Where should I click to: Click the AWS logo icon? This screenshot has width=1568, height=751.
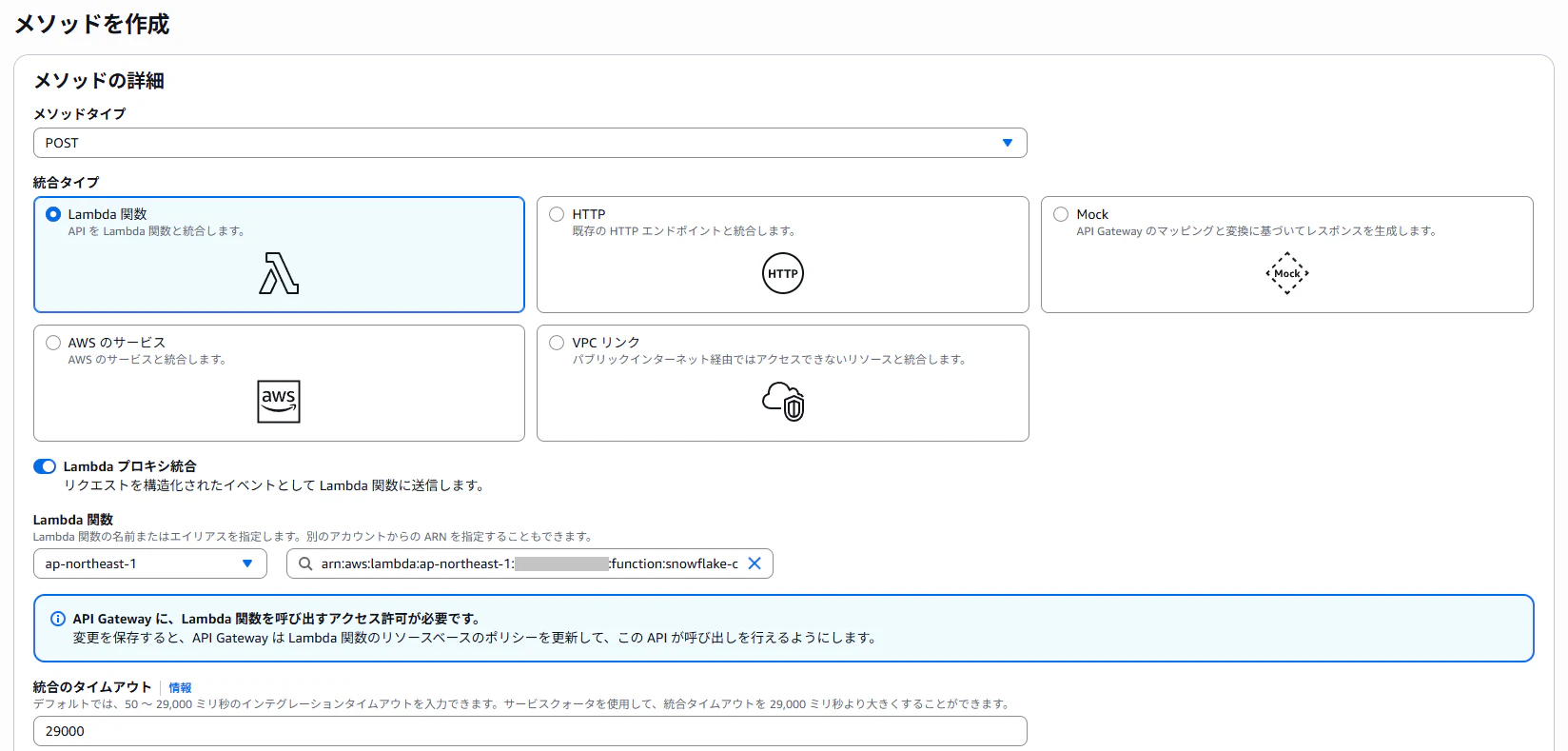coord(279,402)
